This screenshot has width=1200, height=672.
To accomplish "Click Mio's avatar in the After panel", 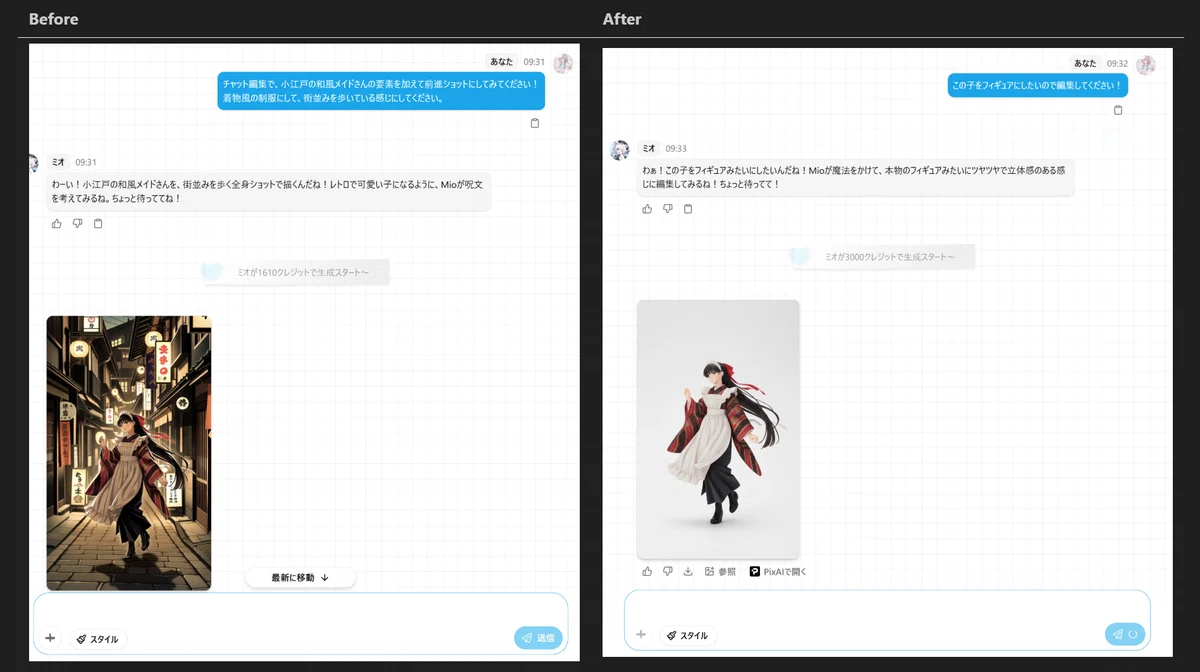I will click(620, 150).
